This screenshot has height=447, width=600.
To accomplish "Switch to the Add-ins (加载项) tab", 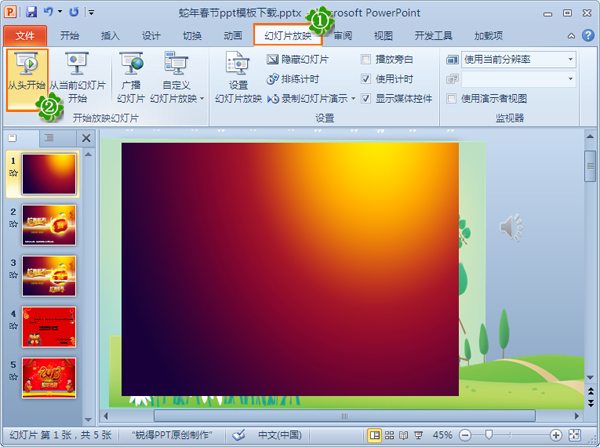I will pyautogui.click(x=488, y=36).
